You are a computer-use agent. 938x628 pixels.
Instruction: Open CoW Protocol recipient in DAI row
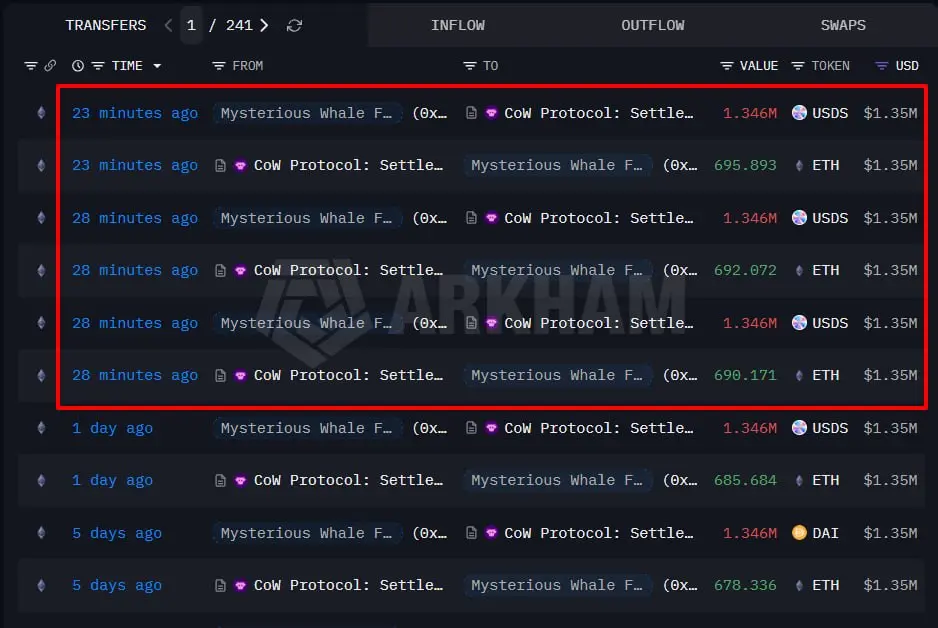pyautogui.click(x=599, y=533)
